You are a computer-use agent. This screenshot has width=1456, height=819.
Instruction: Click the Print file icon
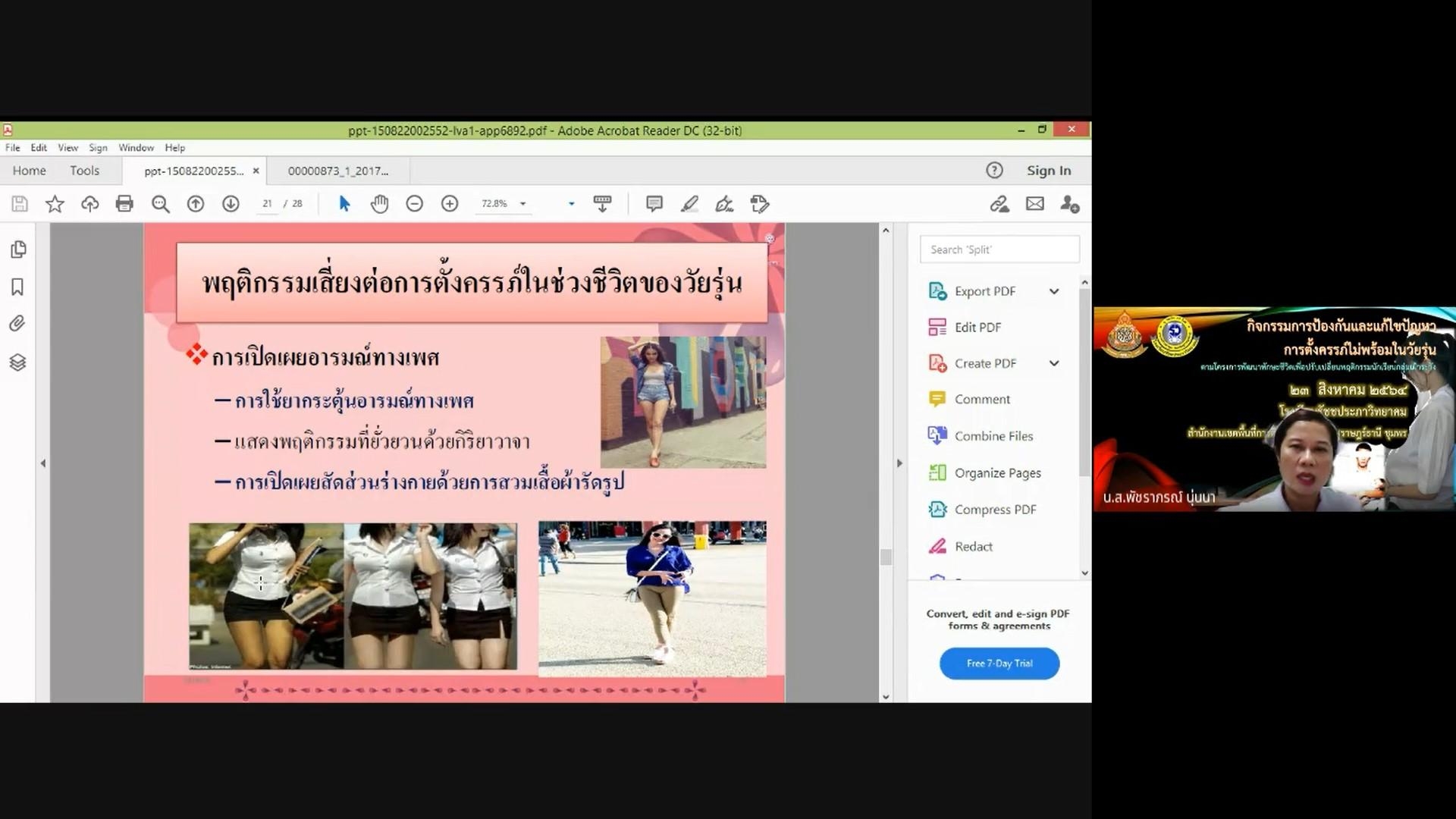coord(124,203)
